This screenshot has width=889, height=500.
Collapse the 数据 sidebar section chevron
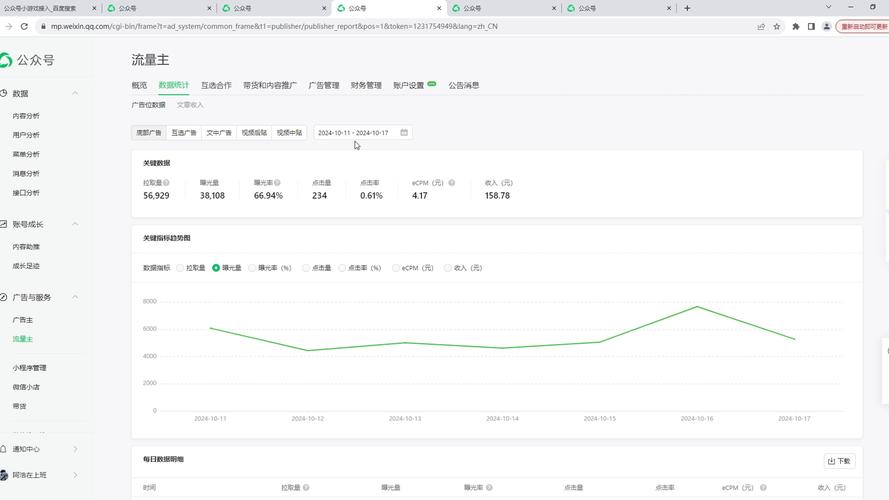pos(75,93)
